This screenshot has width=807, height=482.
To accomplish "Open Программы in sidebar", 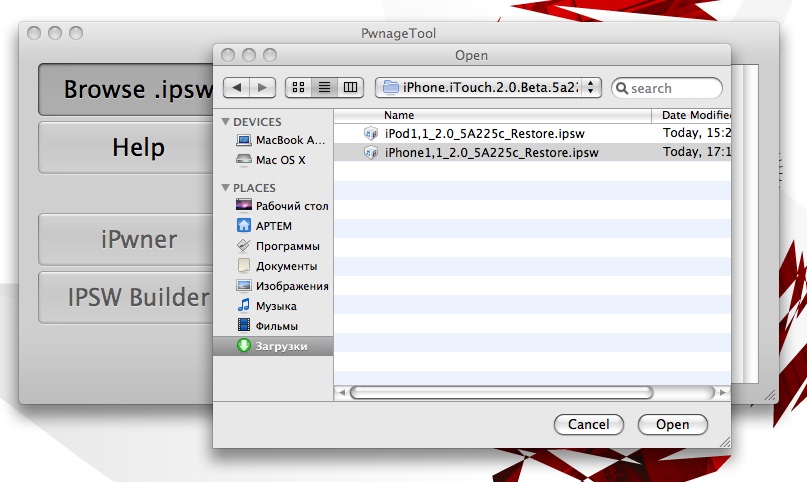I will pyautogui.click(x=273, y=246).
